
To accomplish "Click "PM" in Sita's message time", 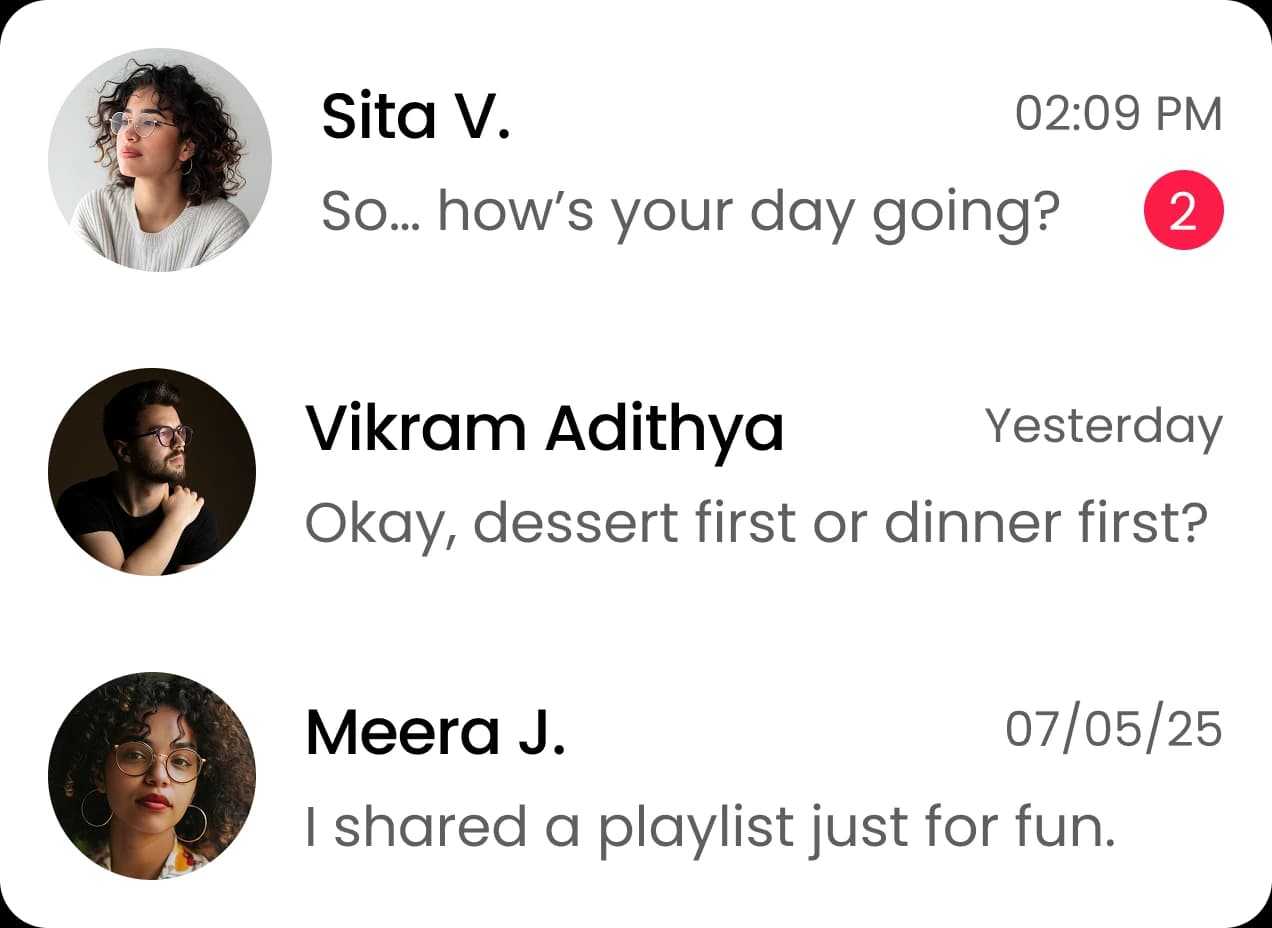I will [1189, 114].
